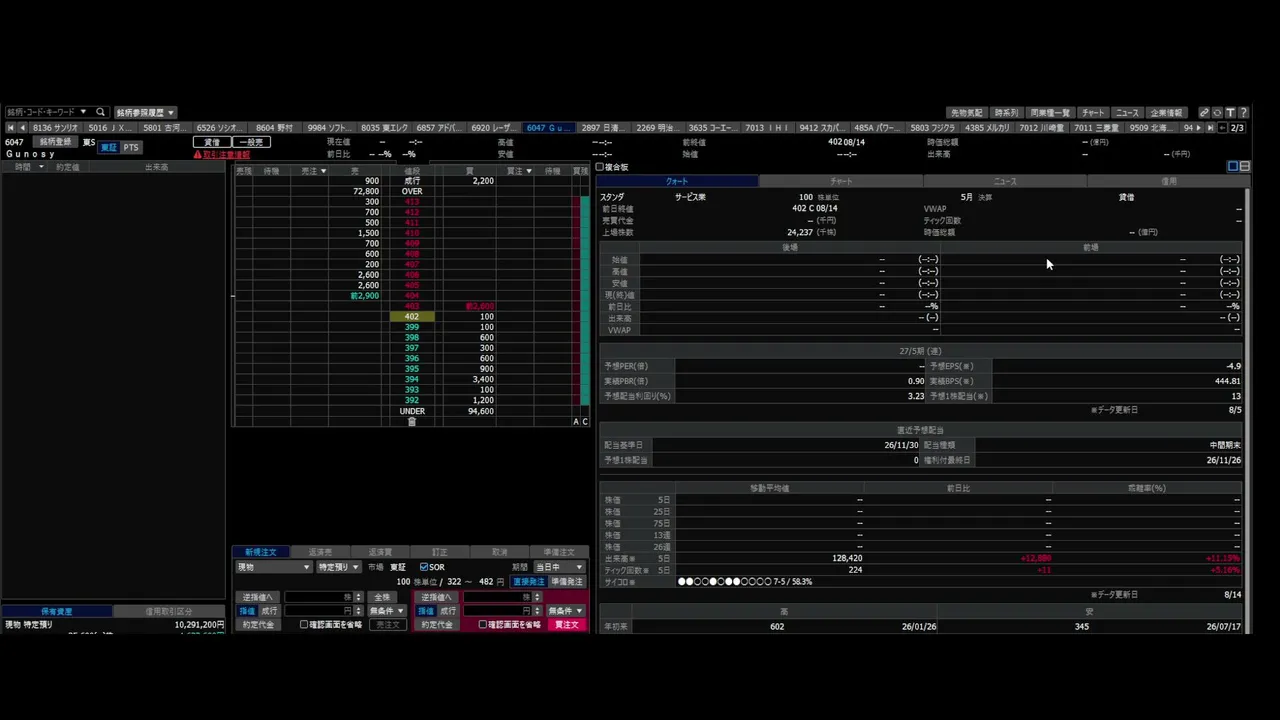Open the 当日中 period dropdown
The width and height of the screenshot is (1280, 720).
559,567
